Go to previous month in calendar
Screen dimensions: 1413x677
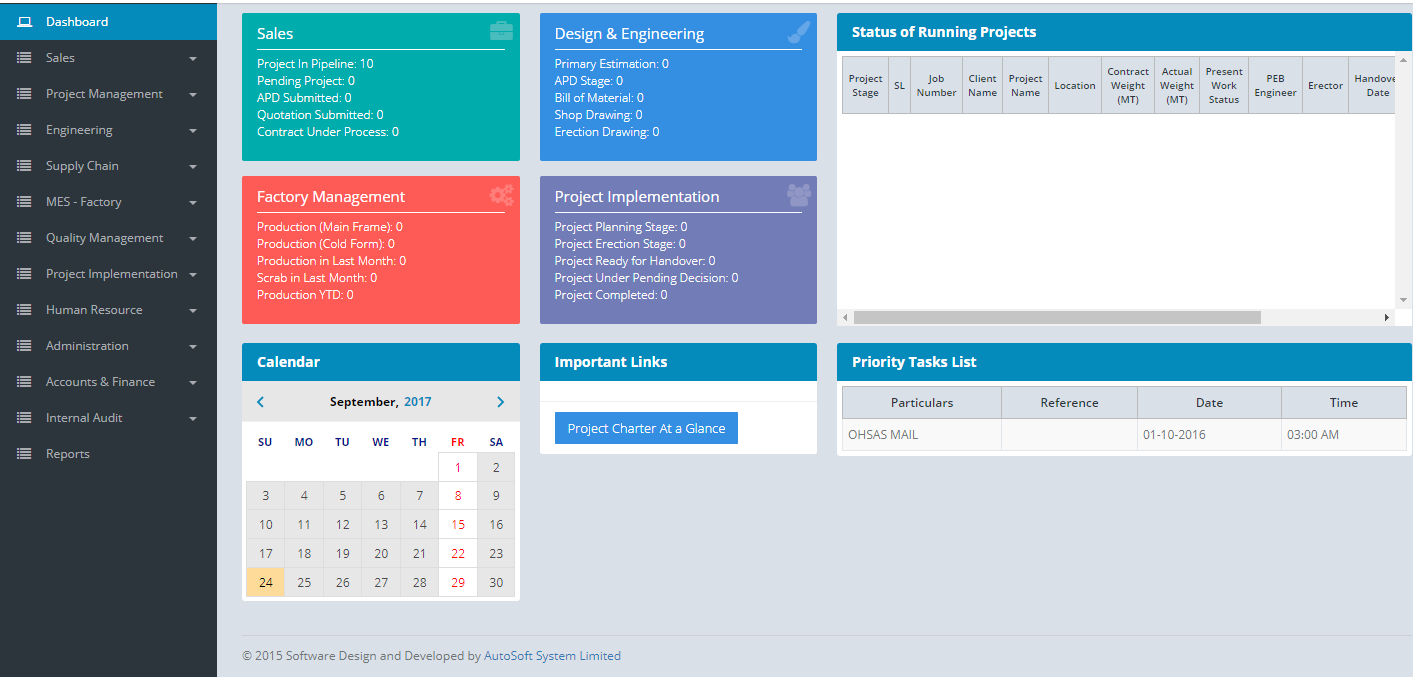pyautogui.click(x=261, y=402)
